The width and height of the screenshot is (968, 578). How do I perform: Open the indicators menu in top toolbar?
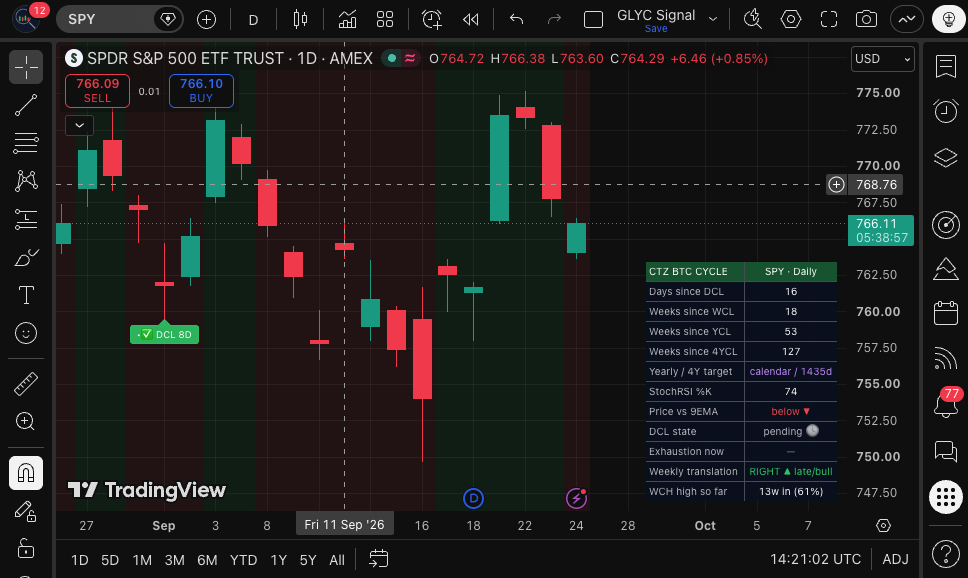click(347, 20)
